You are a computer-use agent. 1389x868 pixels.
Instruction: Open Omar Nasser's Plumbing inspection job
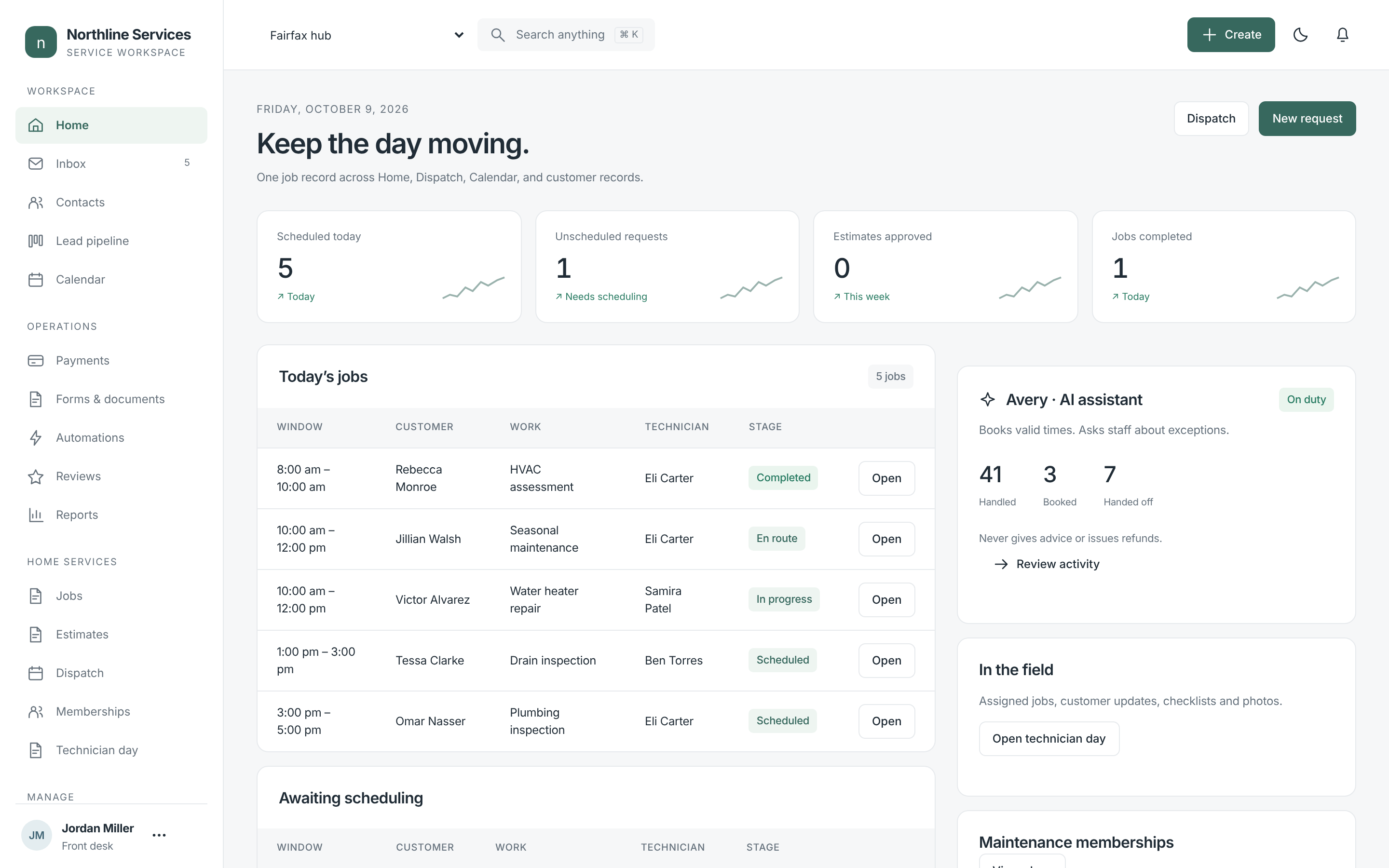(886, 721)
